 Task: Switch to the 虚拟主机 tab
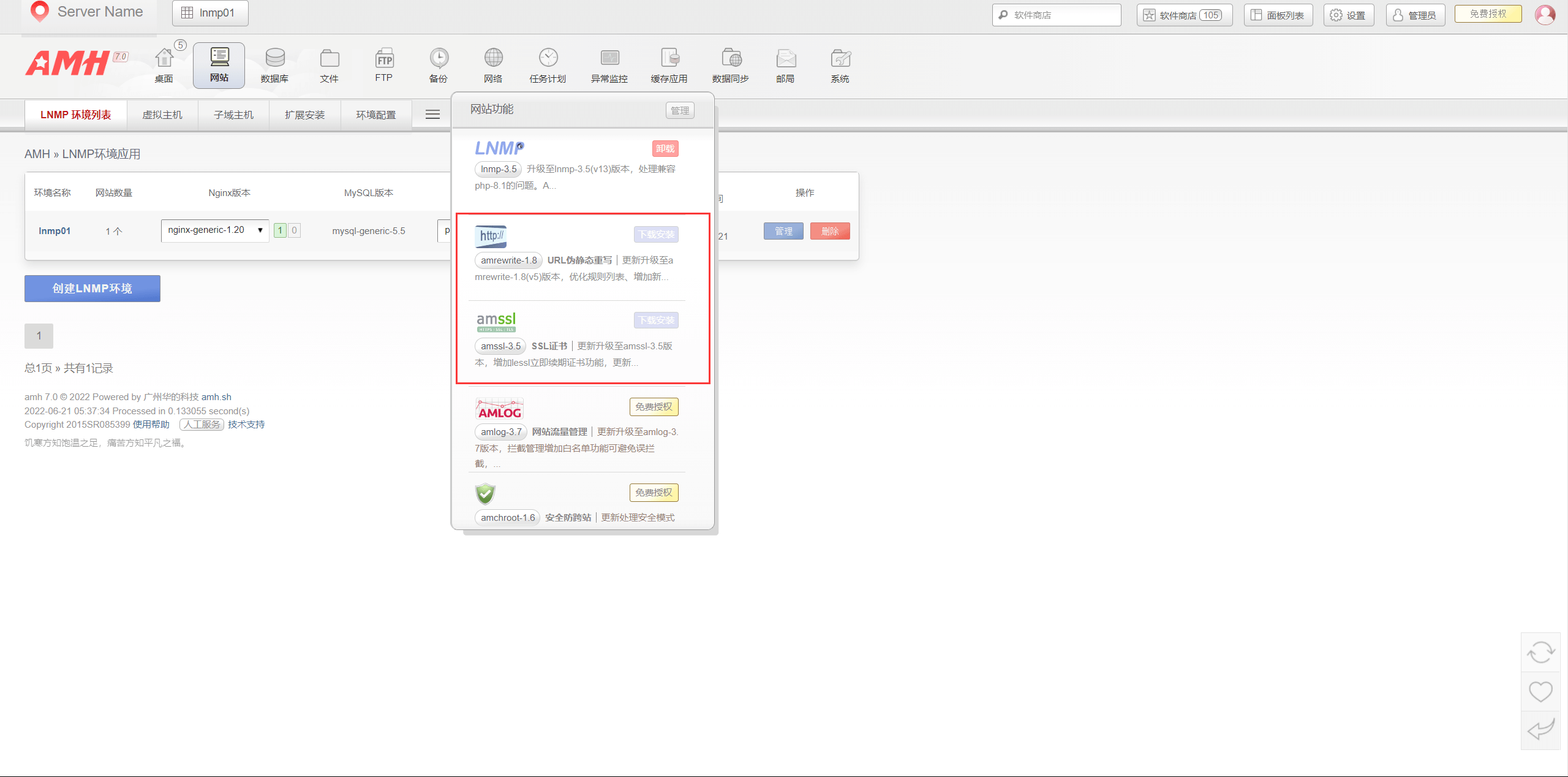point(162,115)
